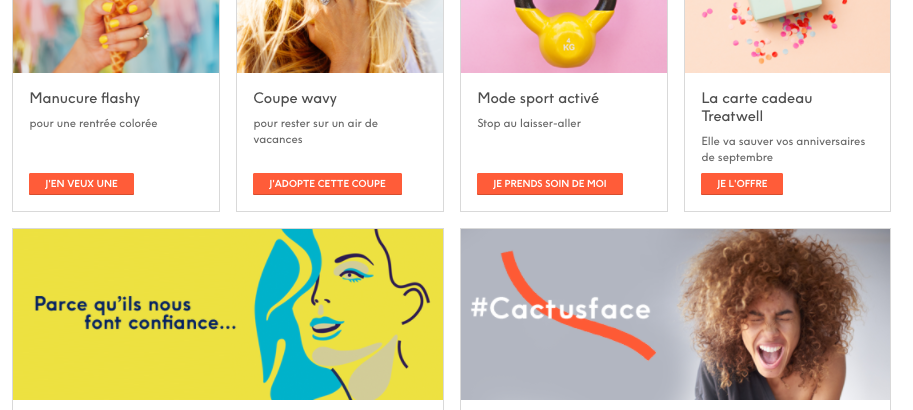Viewport: 913px width, 410px height.
Task: Open the #Cactusface banner
Action: (x=675, y=314)
